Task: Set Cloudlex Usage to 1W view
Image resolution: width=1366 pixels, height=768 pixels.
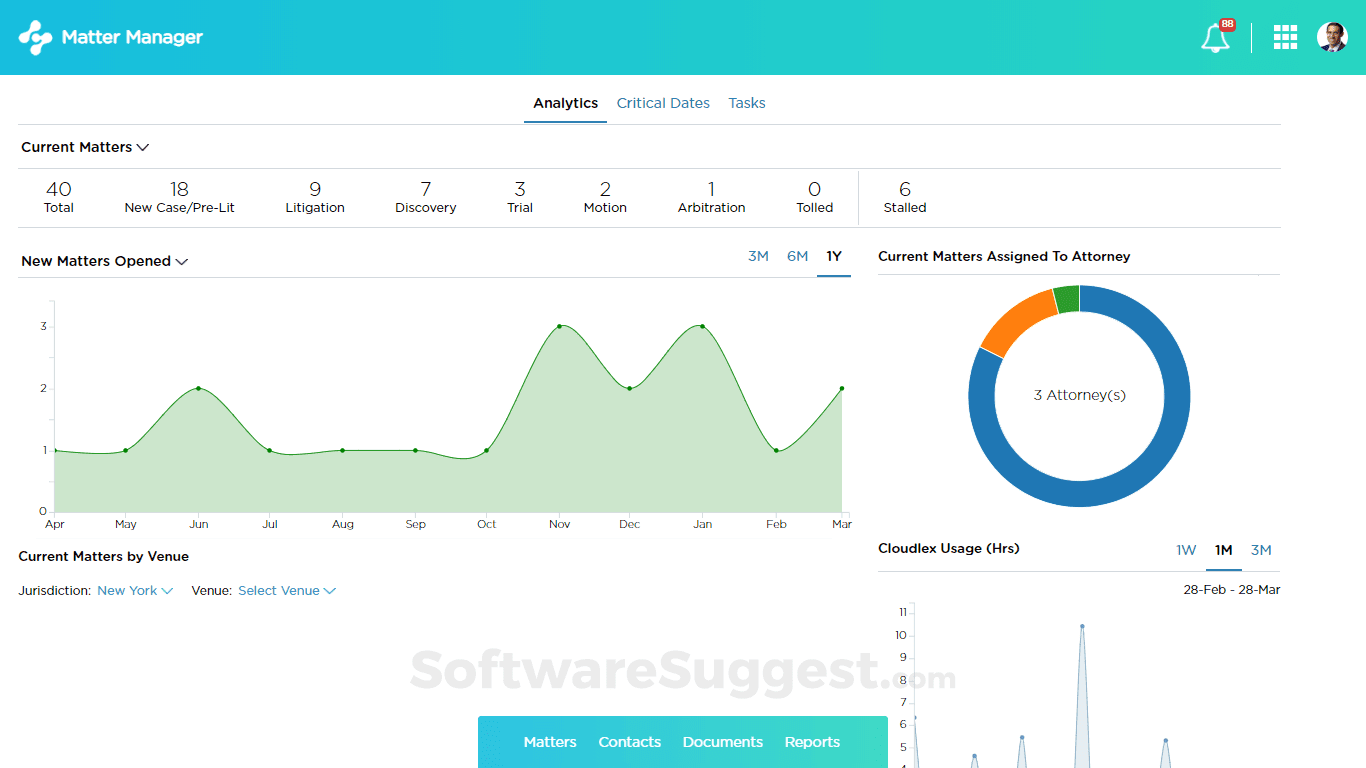Action: (x=1186, y=550)
